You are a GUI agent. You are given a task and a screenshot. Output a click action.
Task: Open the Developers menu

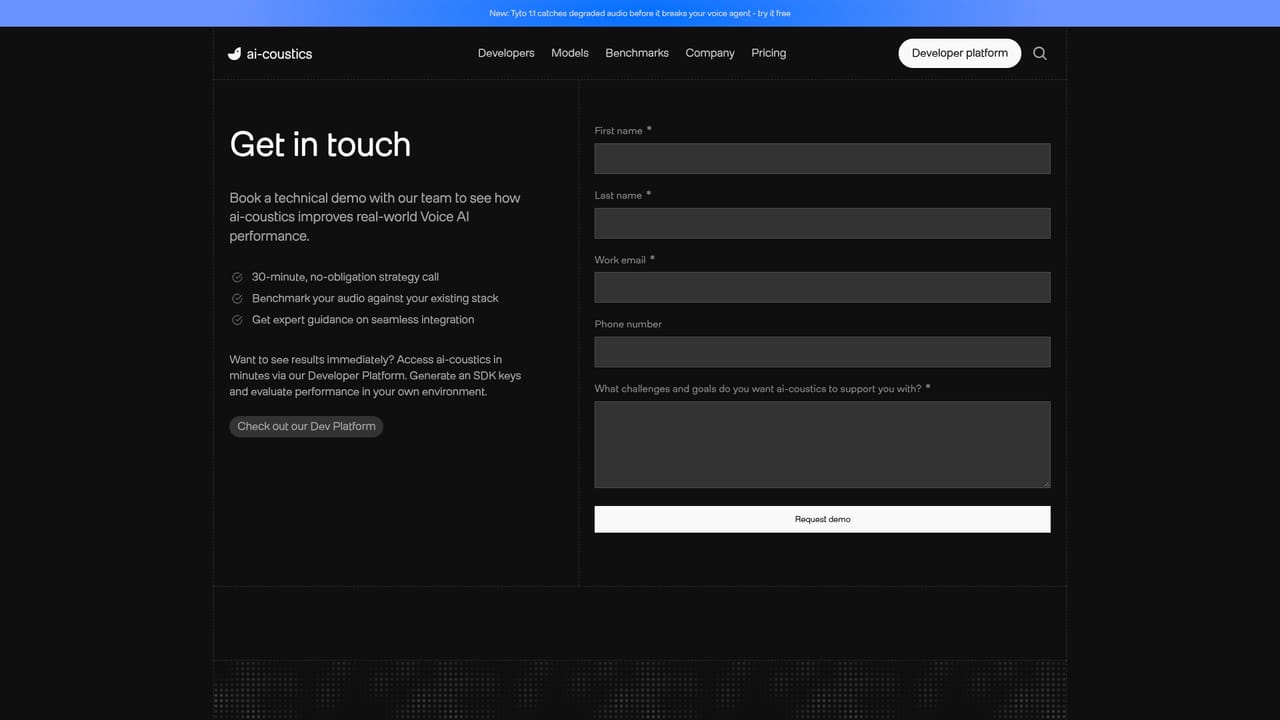click(x=506, y=53)
